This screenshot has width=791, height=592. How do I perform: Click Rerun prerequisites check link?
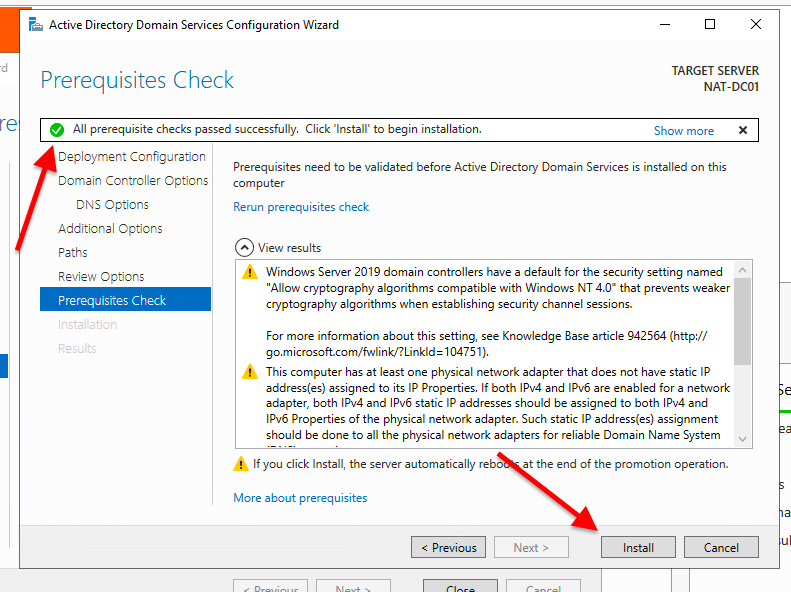[301, 207]
